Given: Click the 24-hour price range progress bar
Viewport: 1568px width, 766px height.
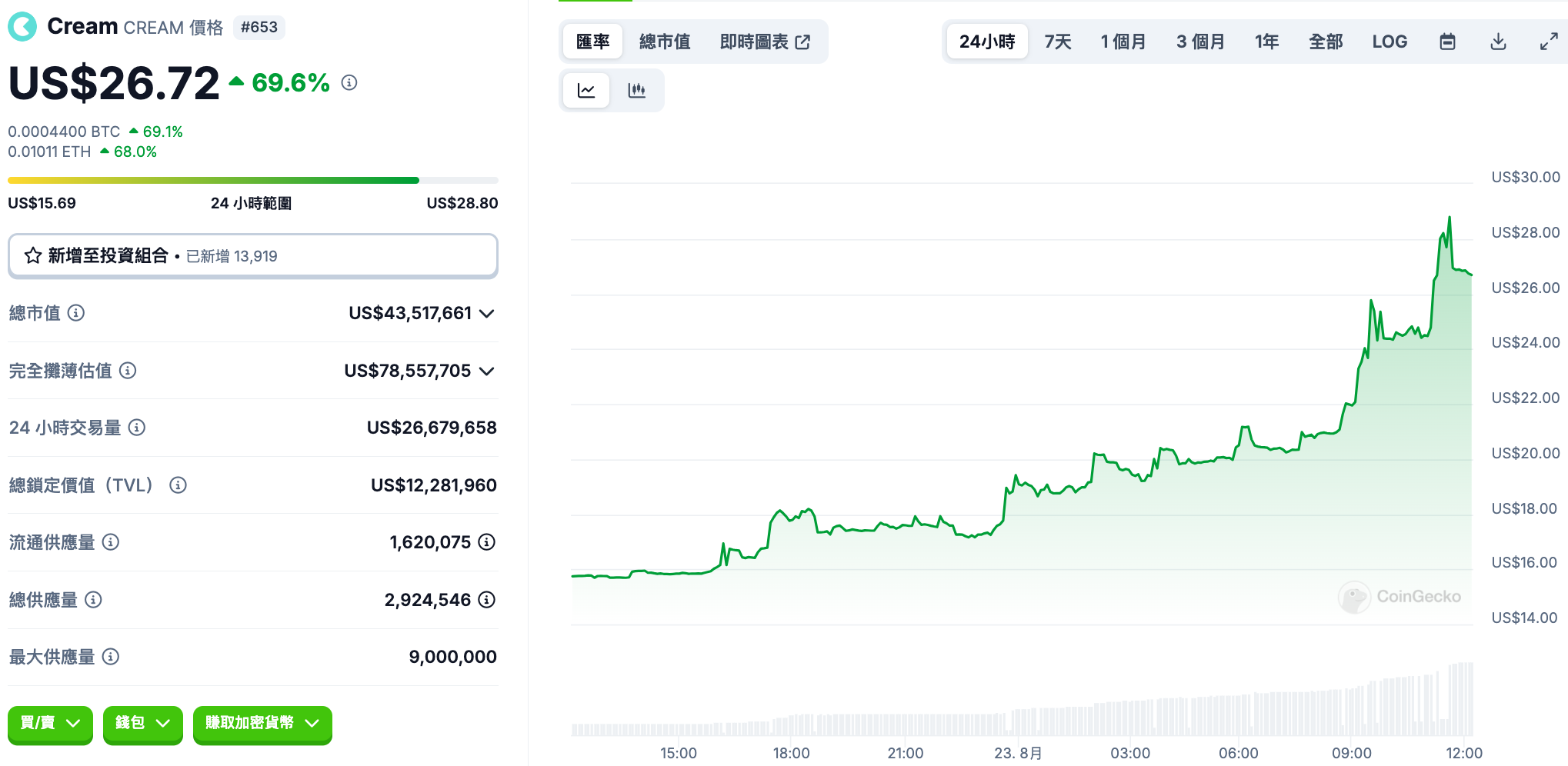Looking at the screenshot, I should [253, 180].
